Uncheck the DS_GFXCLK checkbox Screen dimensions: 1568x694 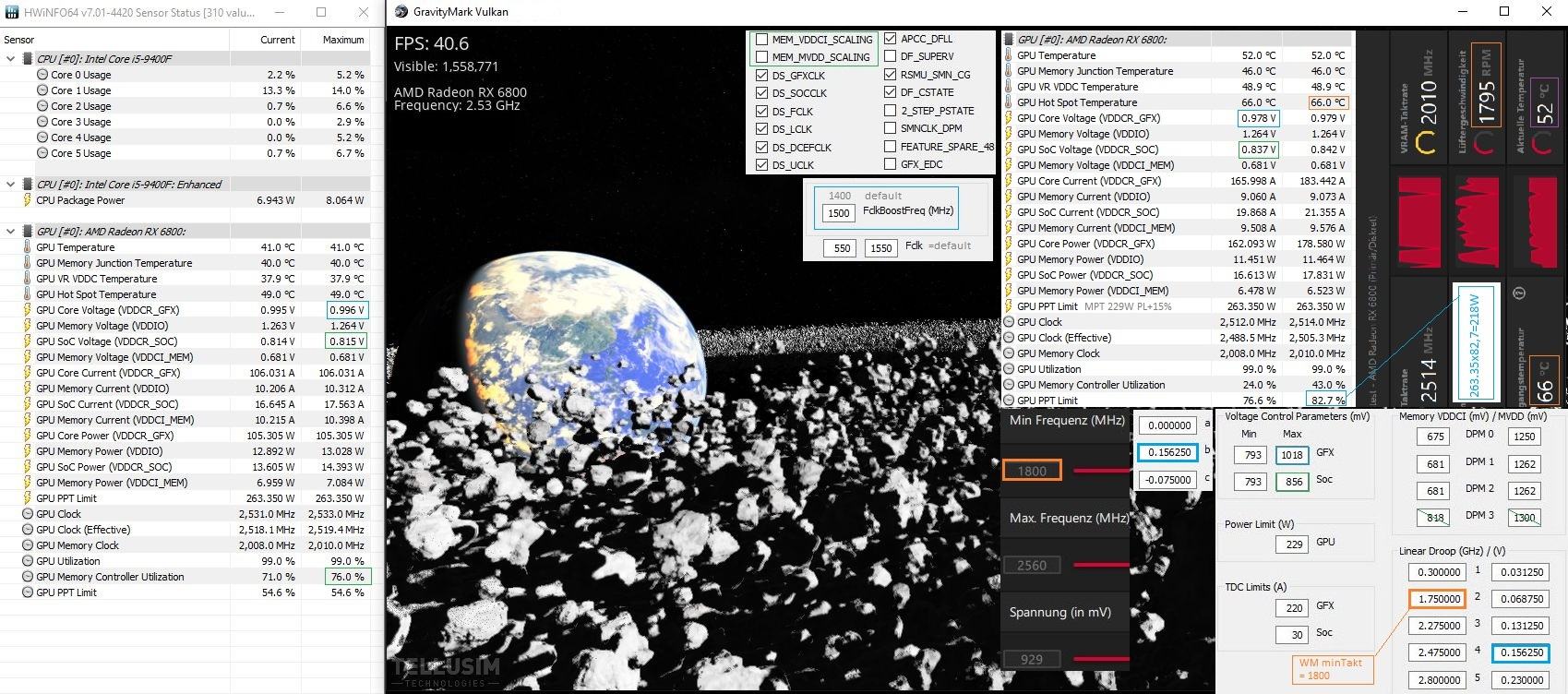tap(761, 76)
